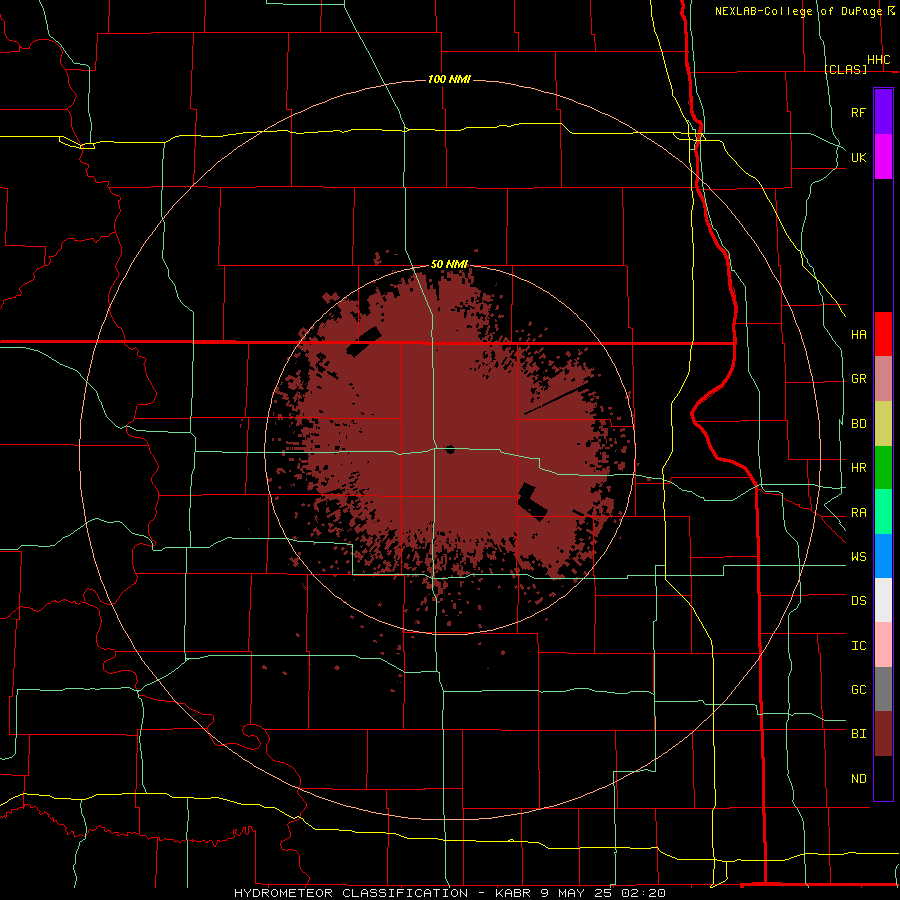
Task: Click the BI legend label
Action: coord(858,734)
